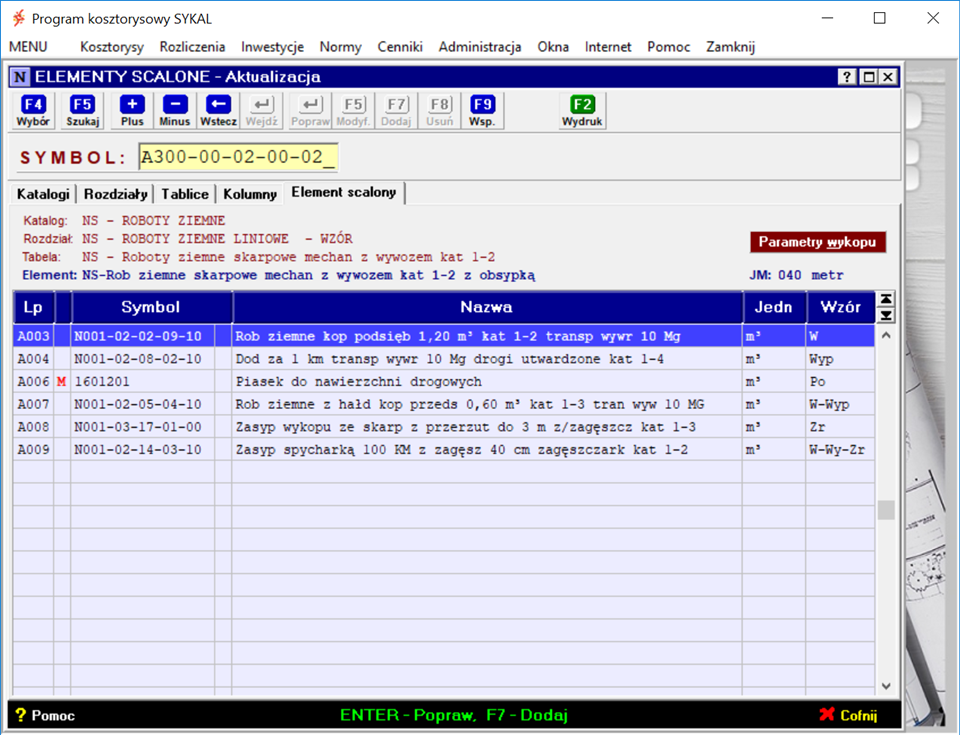Select row A004 Dod za 1 km transp

coord(444,359)
